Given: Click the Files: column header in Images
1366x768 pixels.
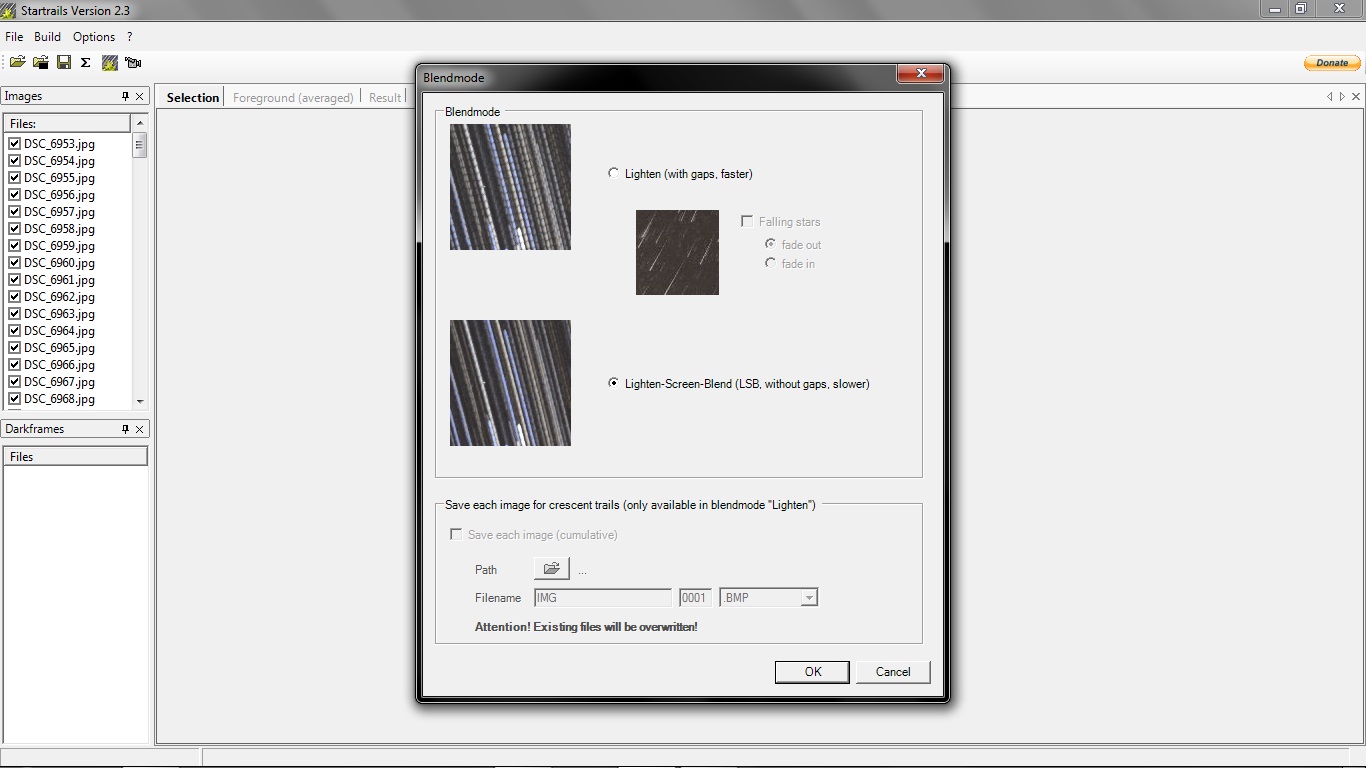Looking at the screenshot, I should click(x=67, y=123).
